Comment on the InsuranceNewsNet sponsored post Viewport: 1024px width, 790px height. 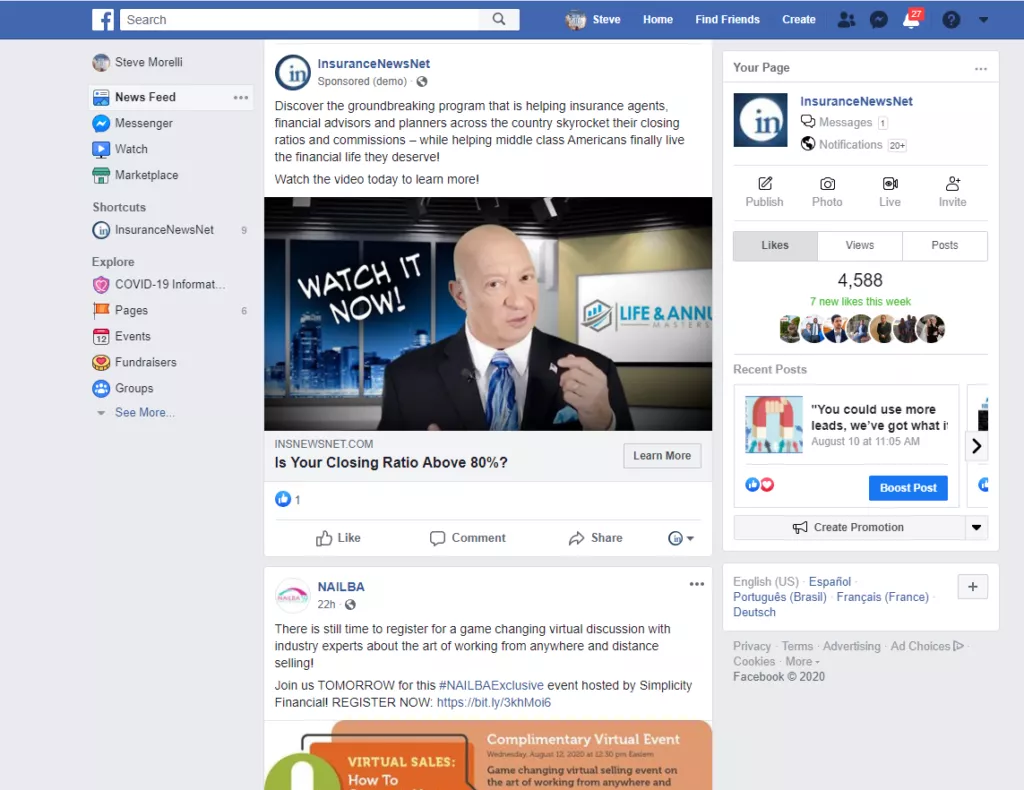[x=468, y=538]
